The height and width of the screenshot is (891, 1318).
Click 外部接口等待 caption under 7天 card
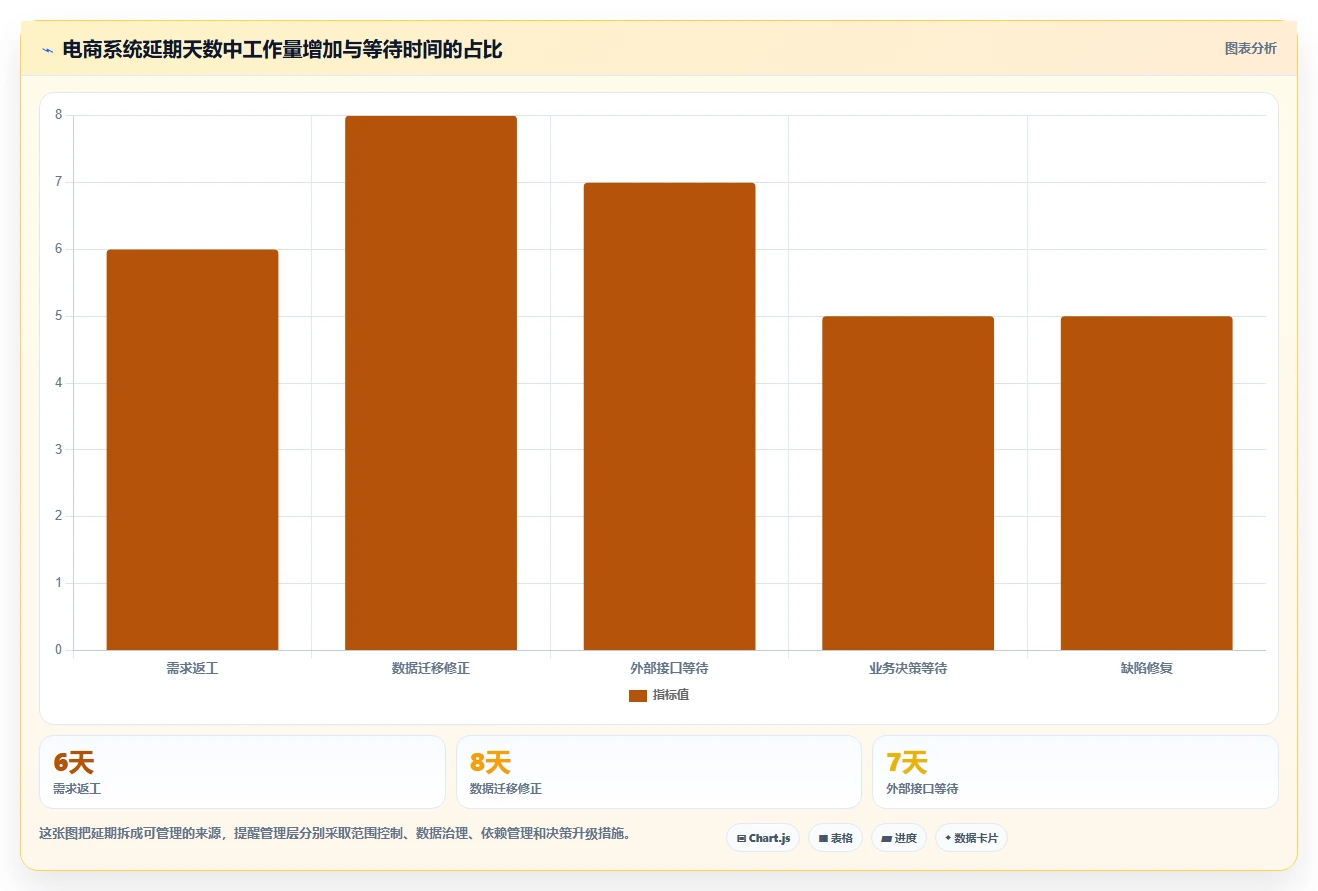(x=922, y=789)
